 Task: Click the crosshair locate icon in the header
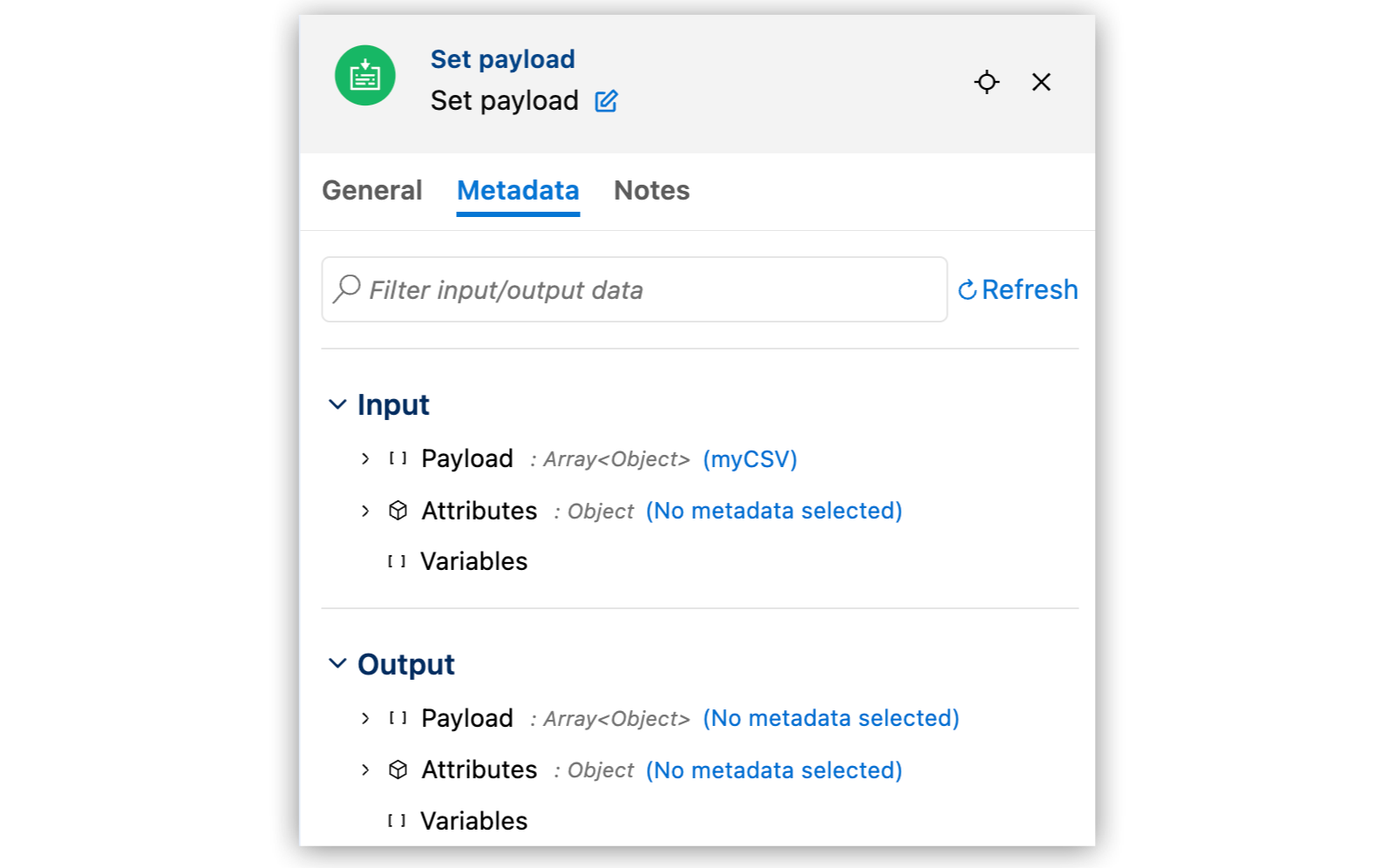pyautogui.click(x=986, y=82)
